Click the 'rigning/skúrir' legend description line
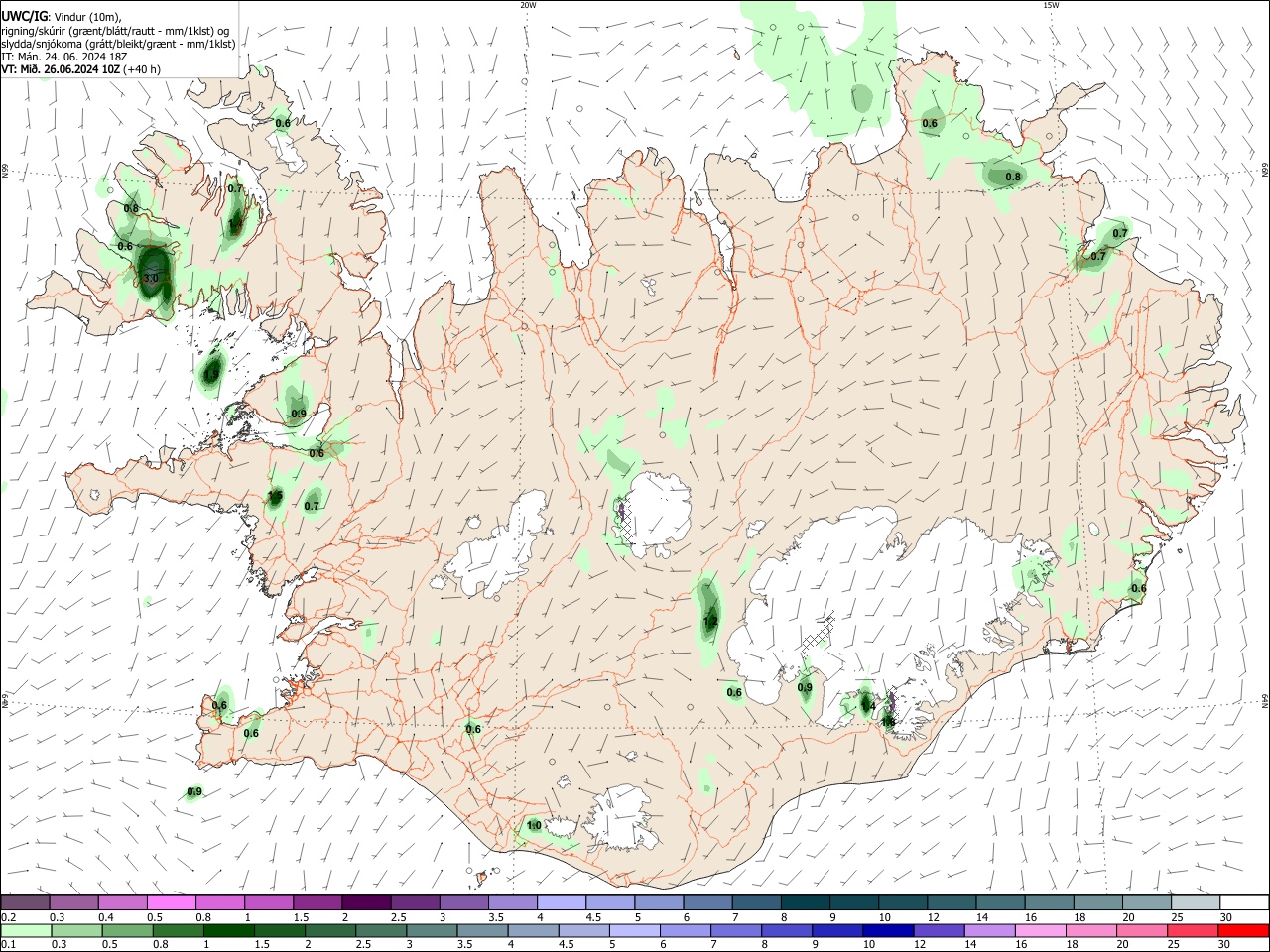 pos(115,30)
